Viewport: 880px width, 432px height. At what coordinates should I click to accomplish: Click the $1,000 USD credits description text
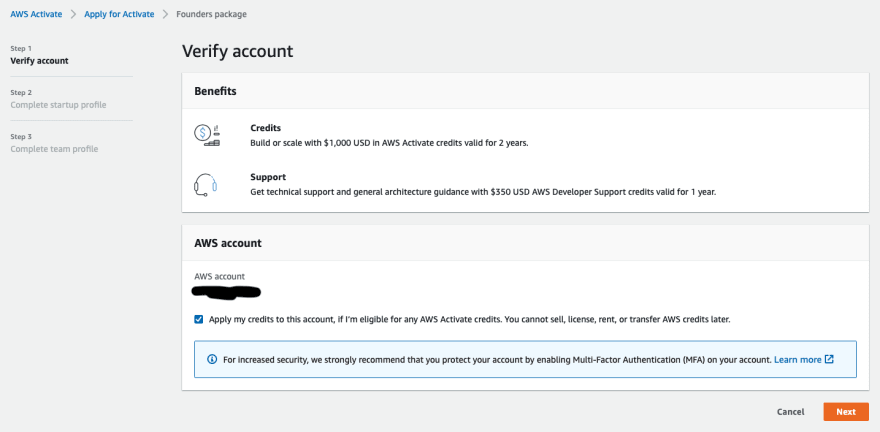[389, 143]
